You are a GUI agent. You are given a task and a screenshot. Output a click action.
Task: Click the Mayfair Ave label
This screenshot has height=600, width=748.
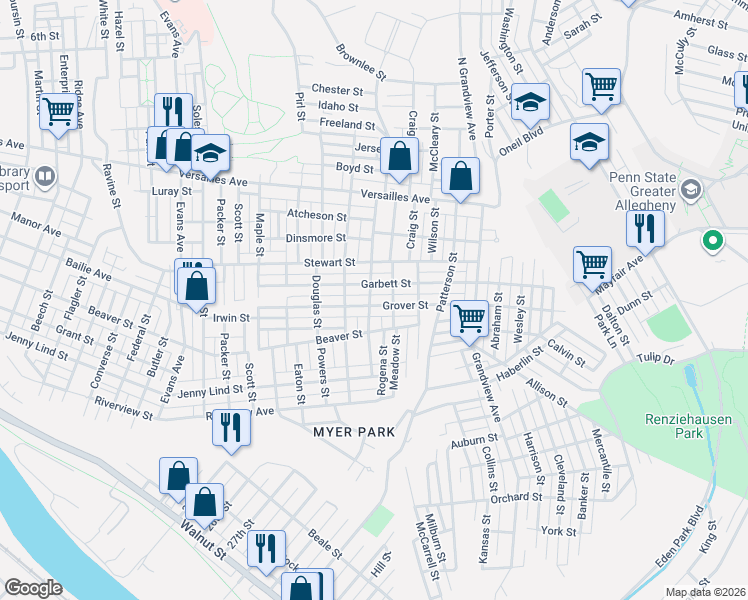pos(619,275)
